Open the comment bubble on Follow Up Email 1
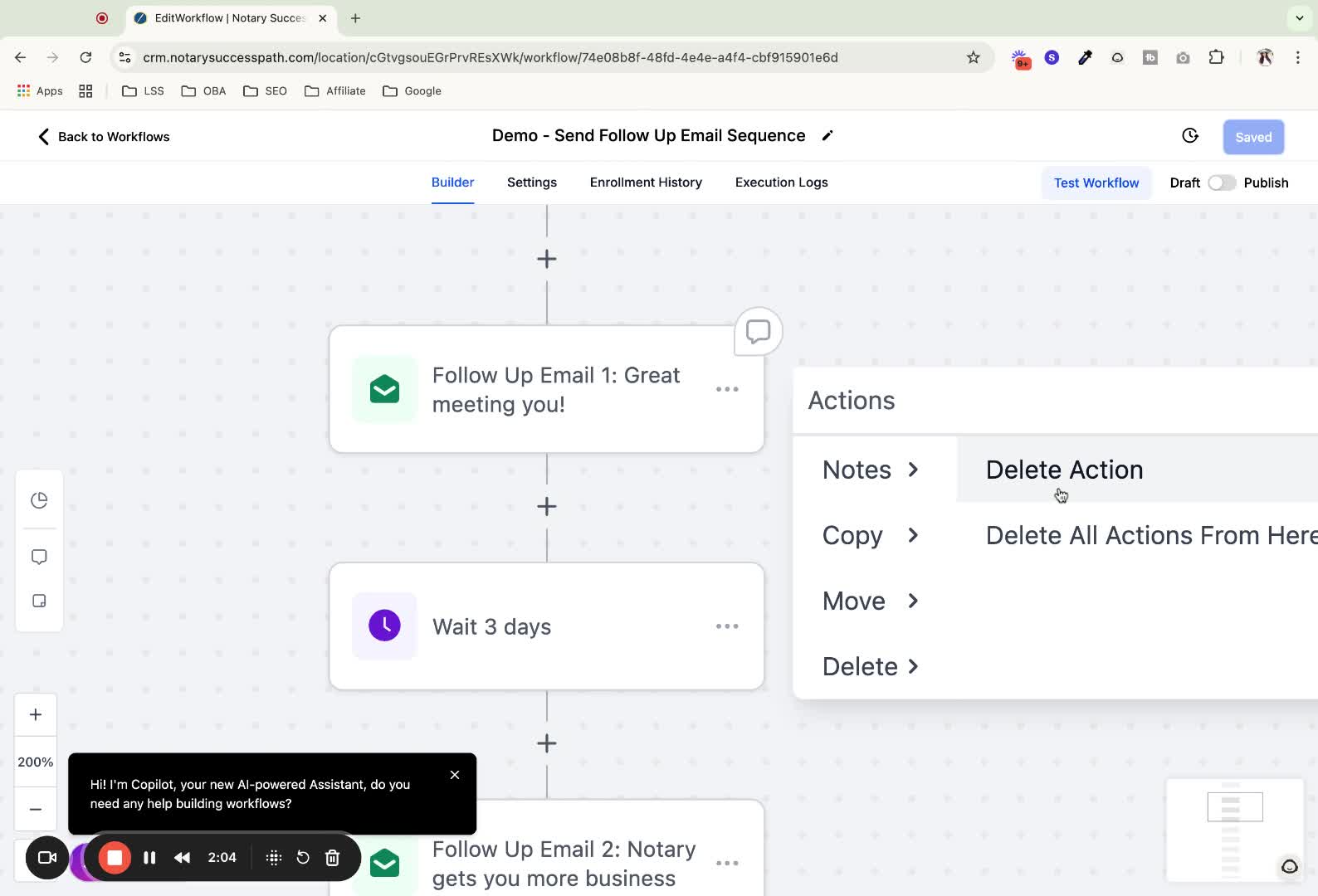Screen dimensions: 1318x896 758,332
